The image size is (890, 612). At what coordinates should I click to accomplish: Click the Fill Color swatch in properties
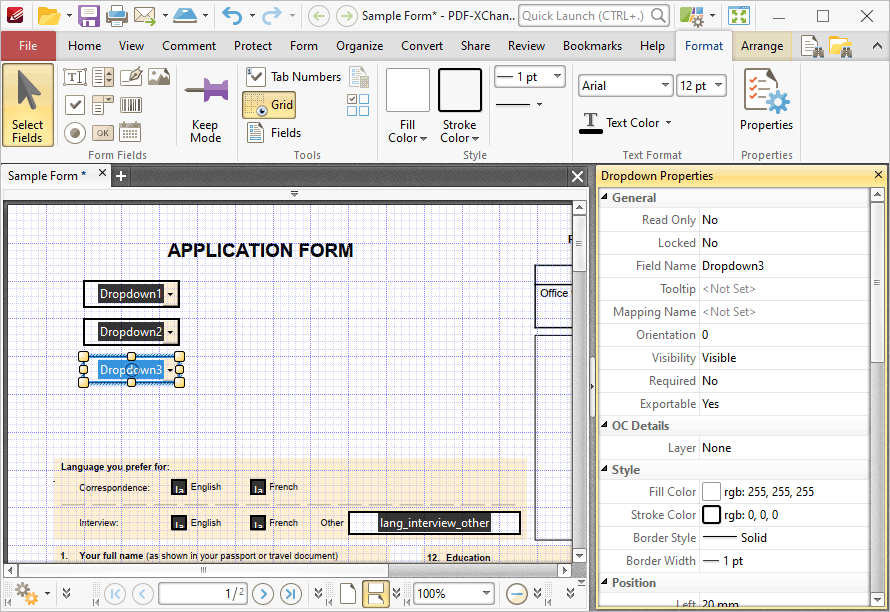[711, 492]
